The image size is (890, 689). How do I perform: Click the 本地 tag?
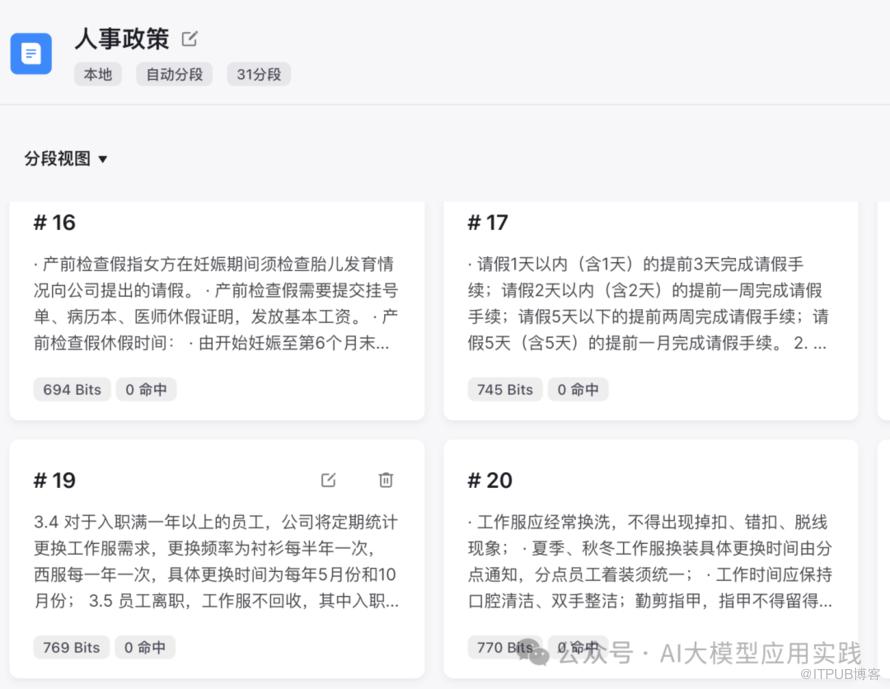pyautogui.click(x=98, y=74)
